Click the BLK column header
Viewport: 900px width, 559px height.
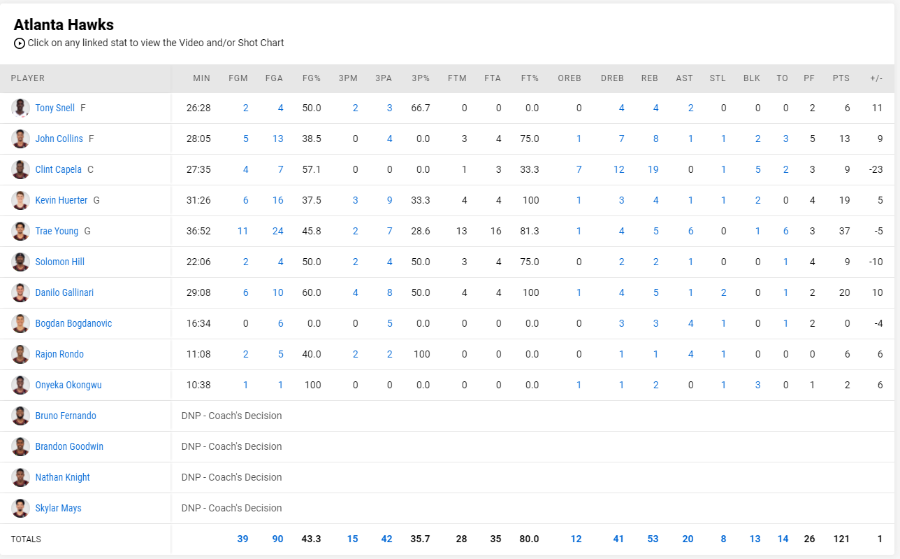tap(751, 78)
